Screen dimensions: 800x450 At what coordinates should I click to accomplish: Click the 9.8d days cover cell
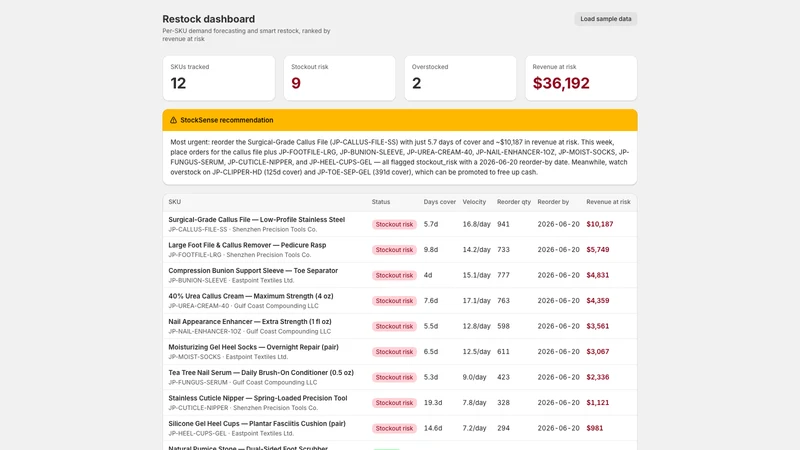tap(431, 249)
